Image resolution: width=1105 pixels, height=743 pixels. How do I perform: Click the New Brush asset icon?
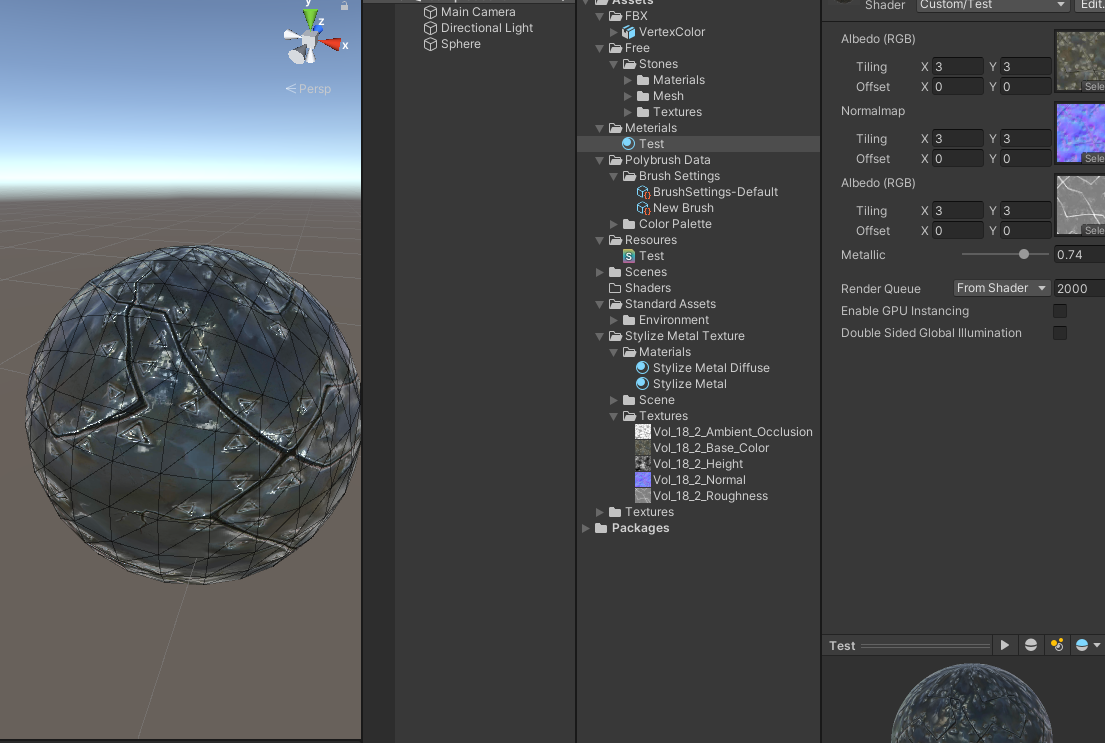click(x=643, y=208)
